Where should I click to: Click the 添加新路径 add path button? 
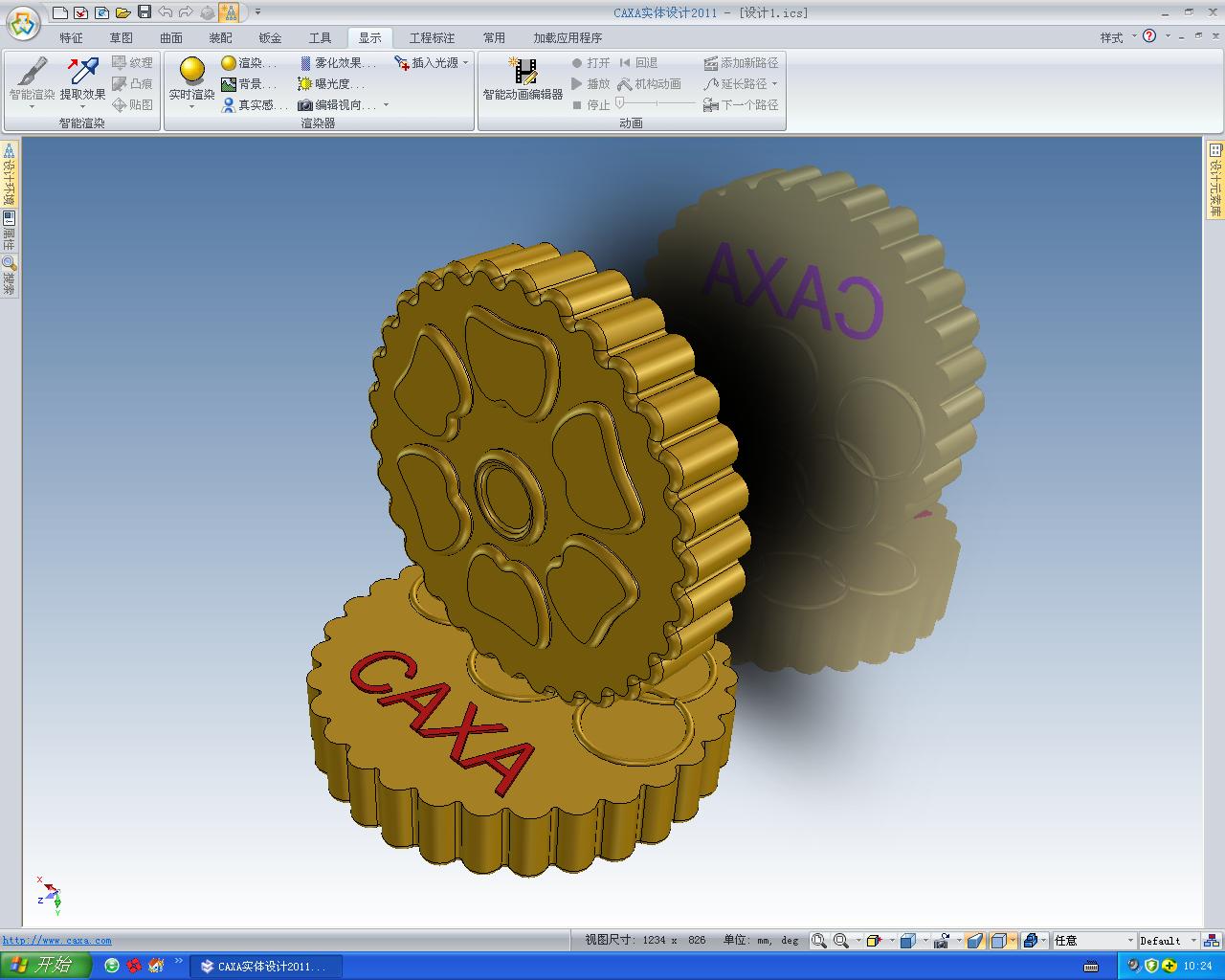[741, 63]
